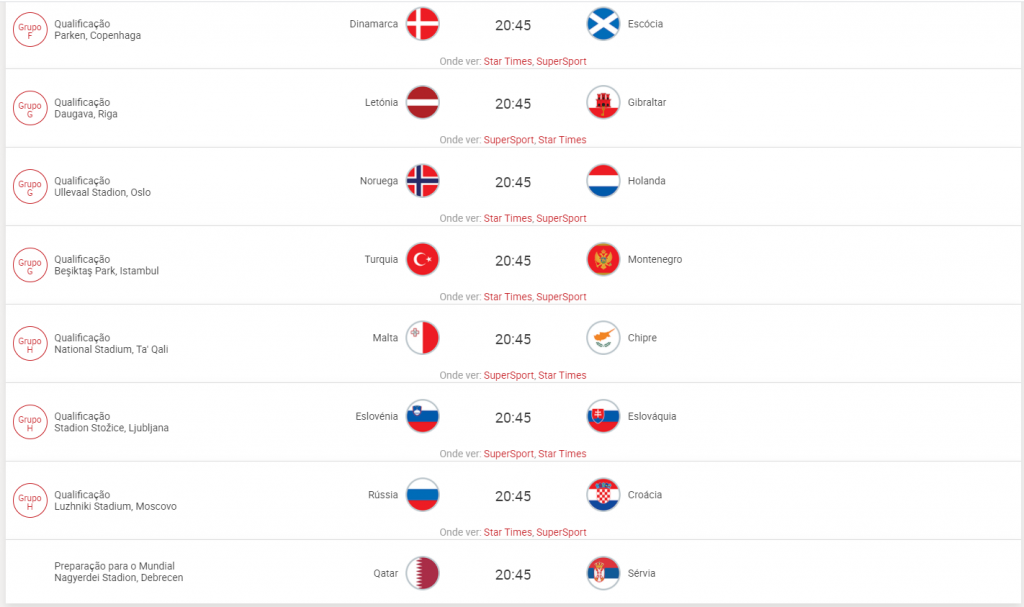
Task: Click the Denmark flag icon
Action: [x=423, y=24]
